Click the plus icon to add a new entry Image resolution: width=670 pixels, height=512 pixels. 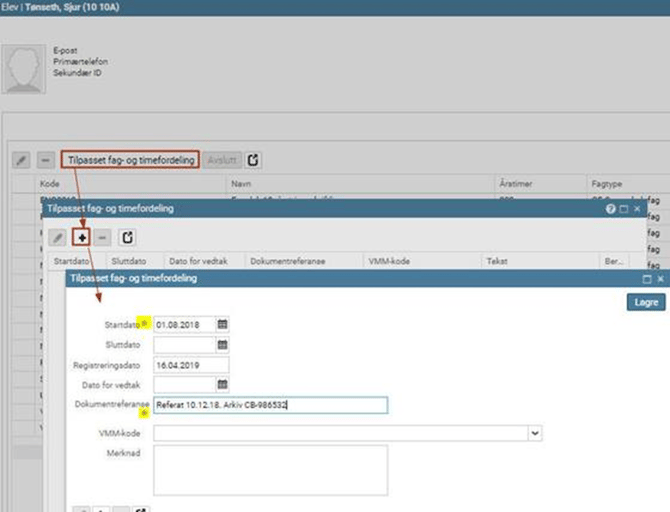(x=82, y=237)
